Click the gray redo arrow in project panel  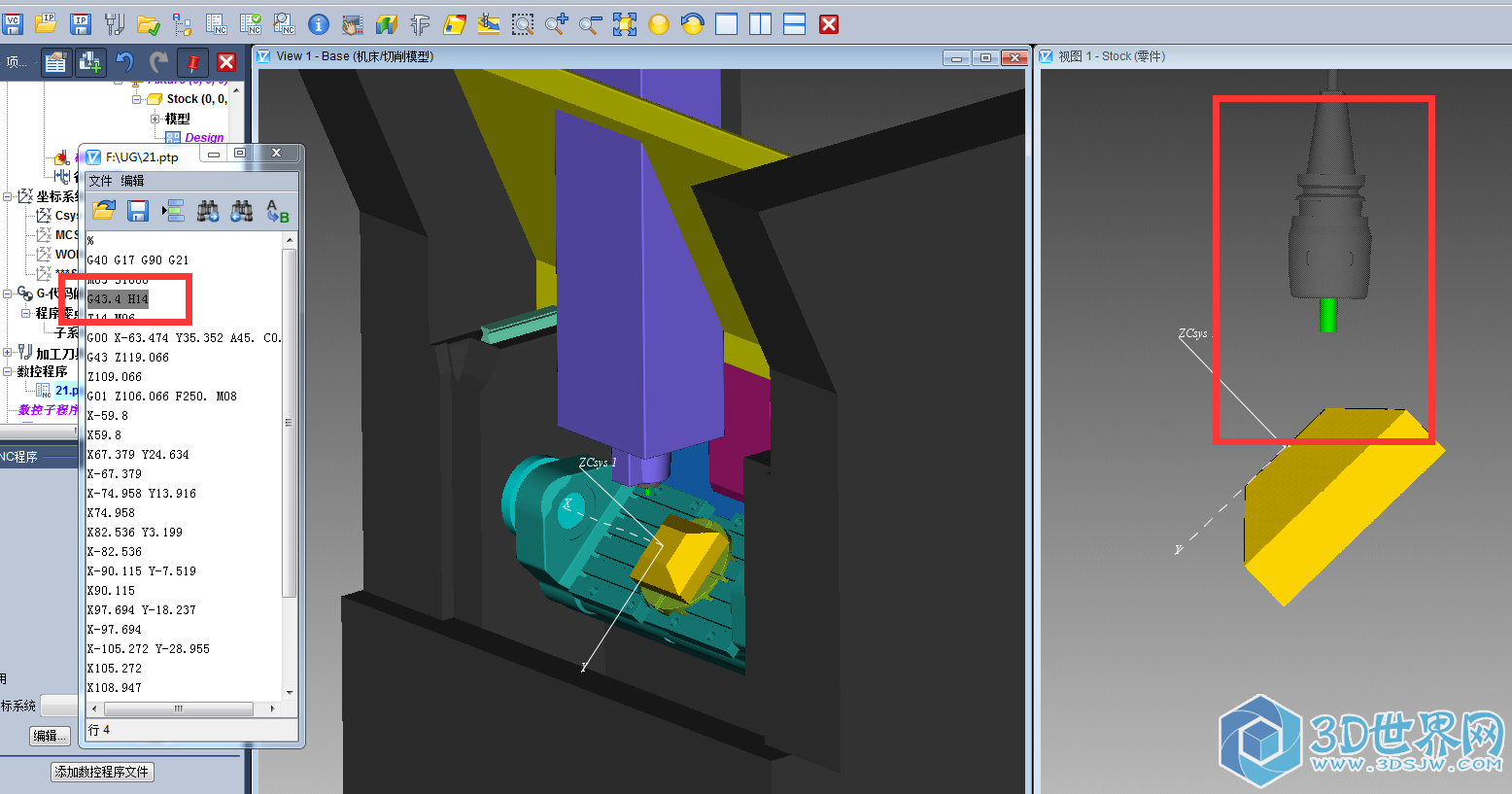(158, 62)
